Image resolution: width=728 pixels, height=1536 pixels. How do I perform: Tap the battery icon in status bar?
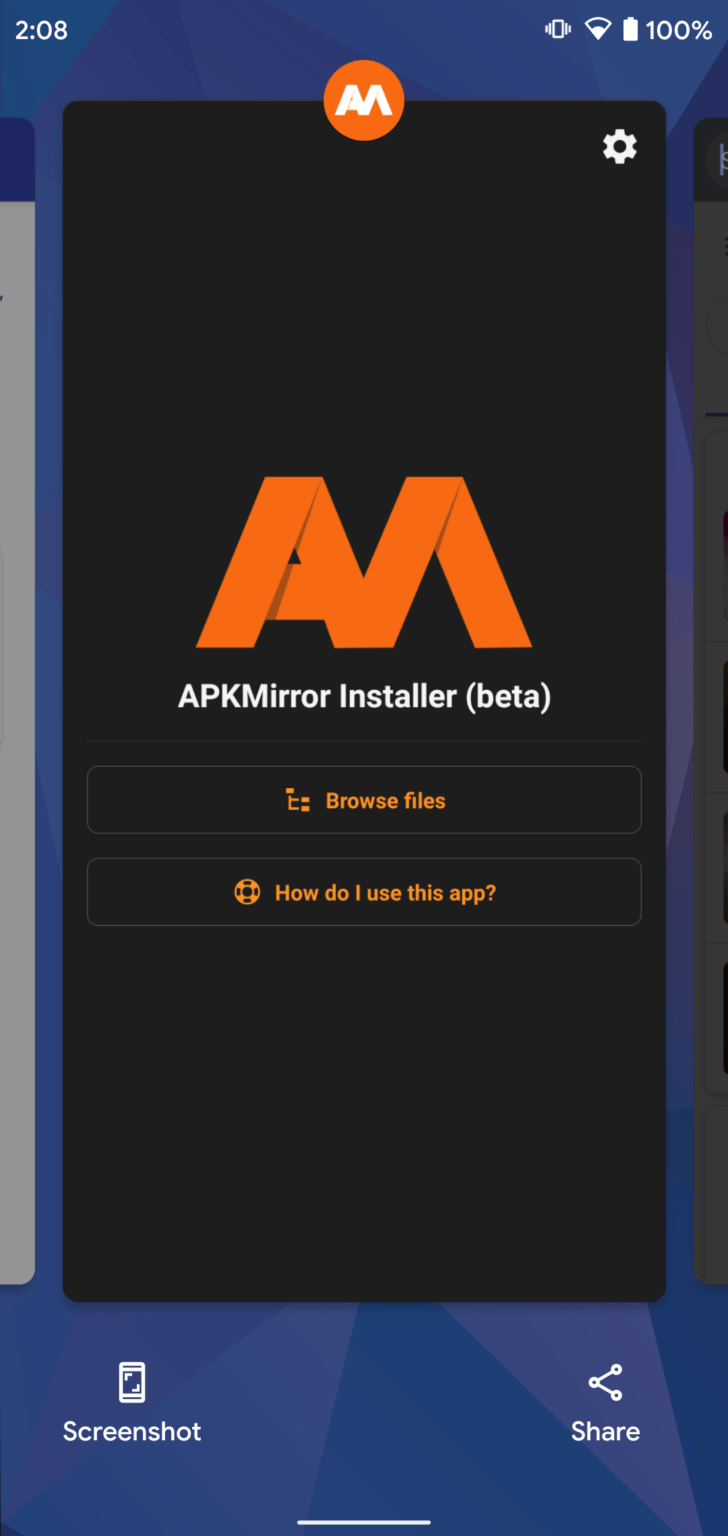point(630,30)
